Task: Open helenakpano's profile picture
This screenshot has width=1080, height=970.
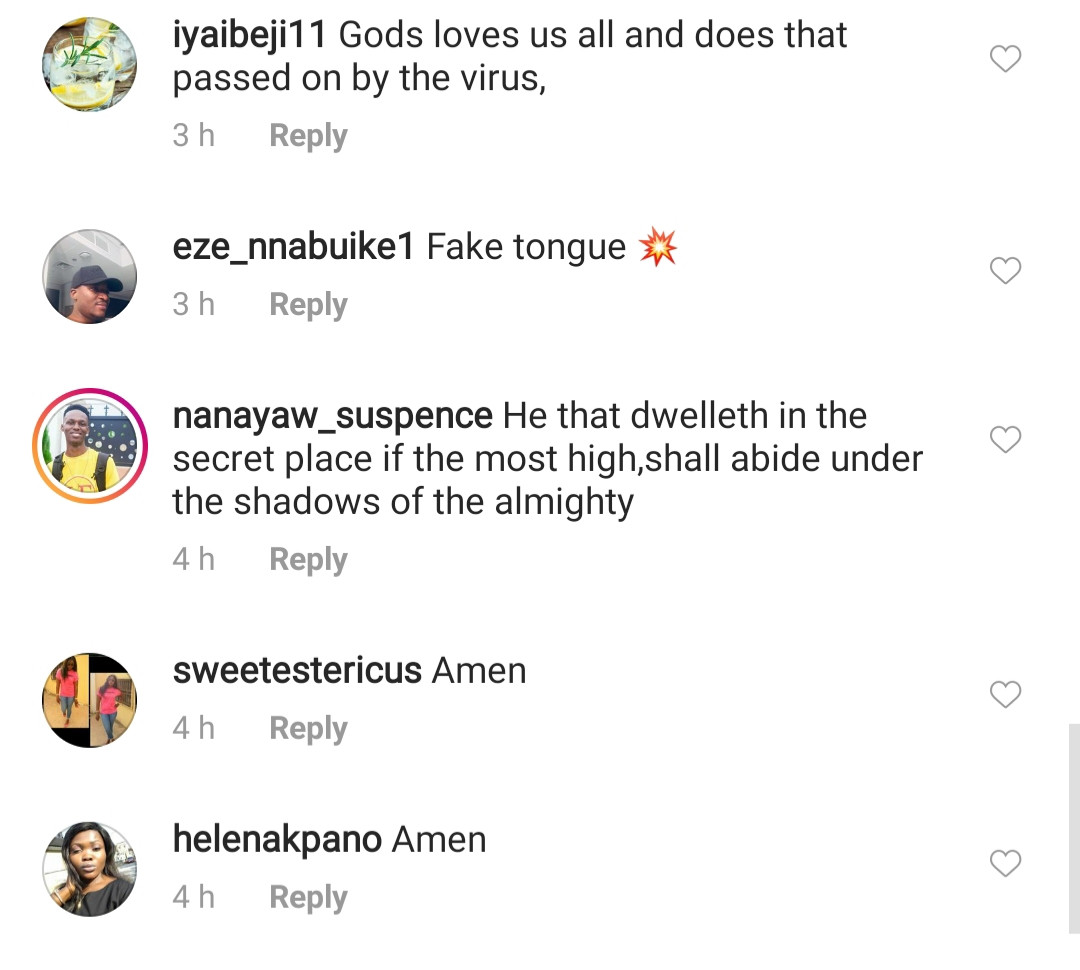Action: pyautogui.click(x=89, y=868)
